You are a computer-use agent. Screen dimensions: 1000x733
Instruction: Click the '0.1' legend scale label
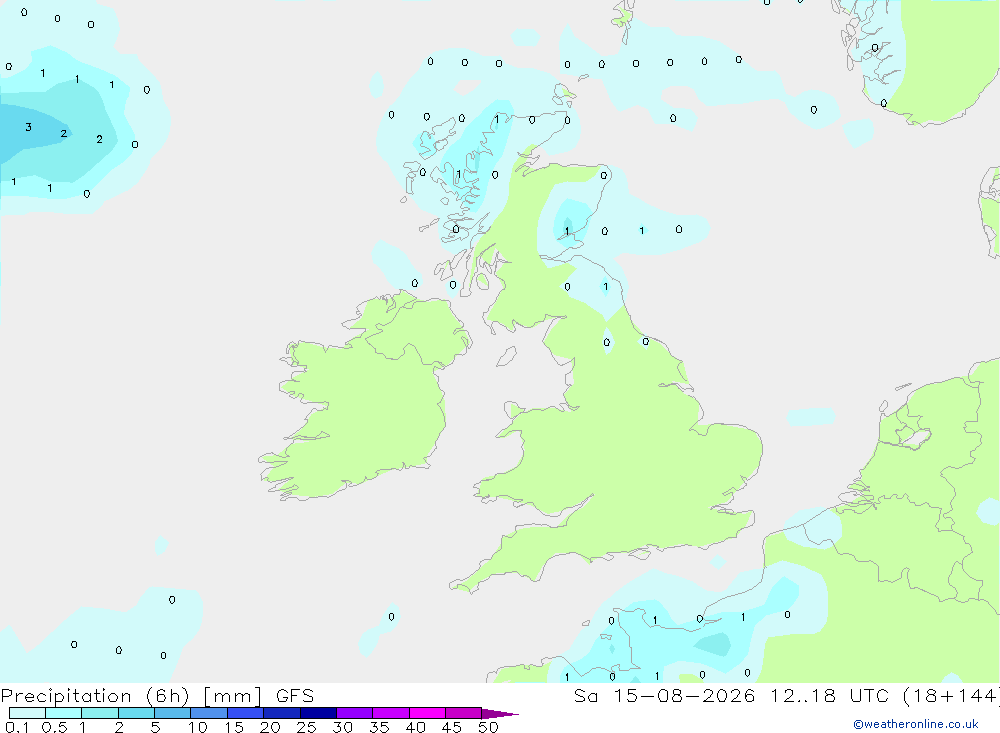click(17, 727)
